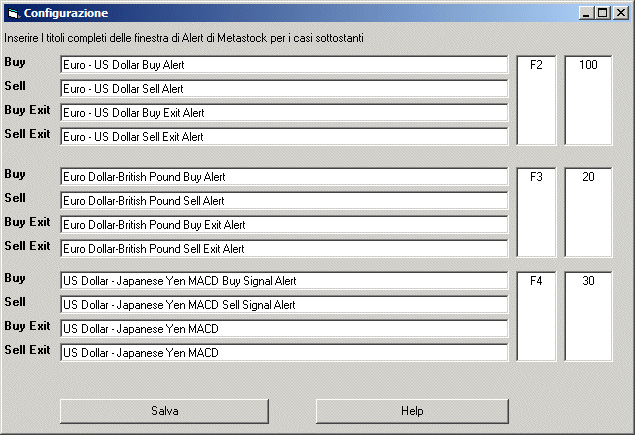Screen dimensions: 635x435
Task: Select the F3 hotkey box
Action: [536, 212]
